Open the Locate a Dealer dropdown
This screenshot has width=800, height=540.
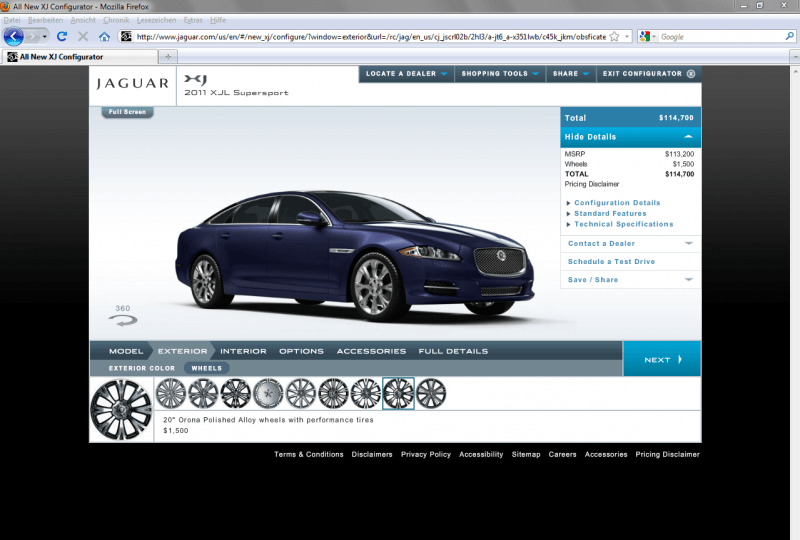click(406, 73)
